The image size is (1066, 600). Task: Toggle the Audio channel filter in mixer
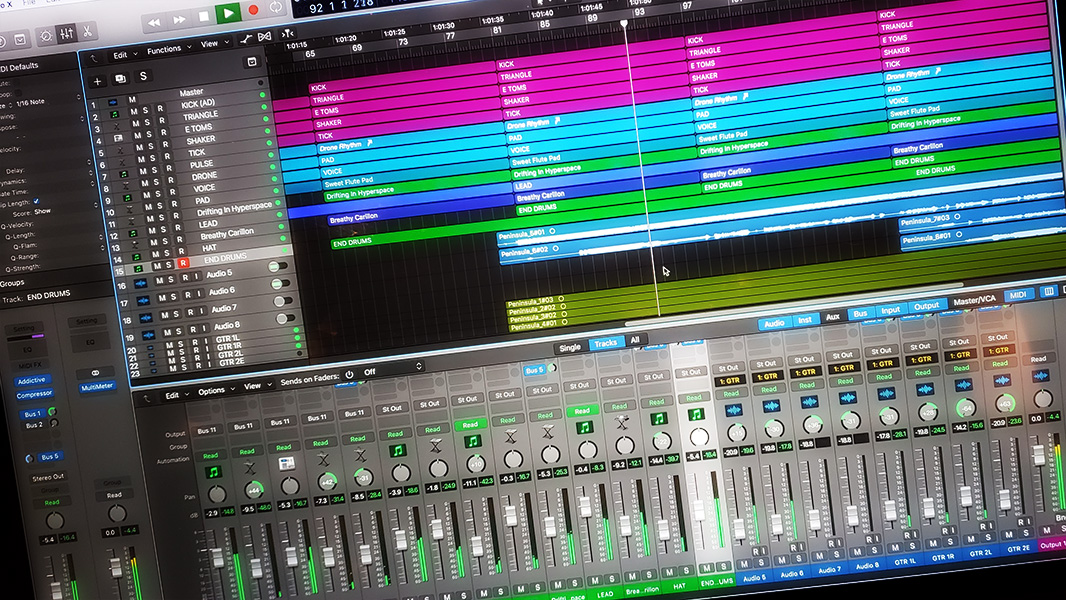774,323
